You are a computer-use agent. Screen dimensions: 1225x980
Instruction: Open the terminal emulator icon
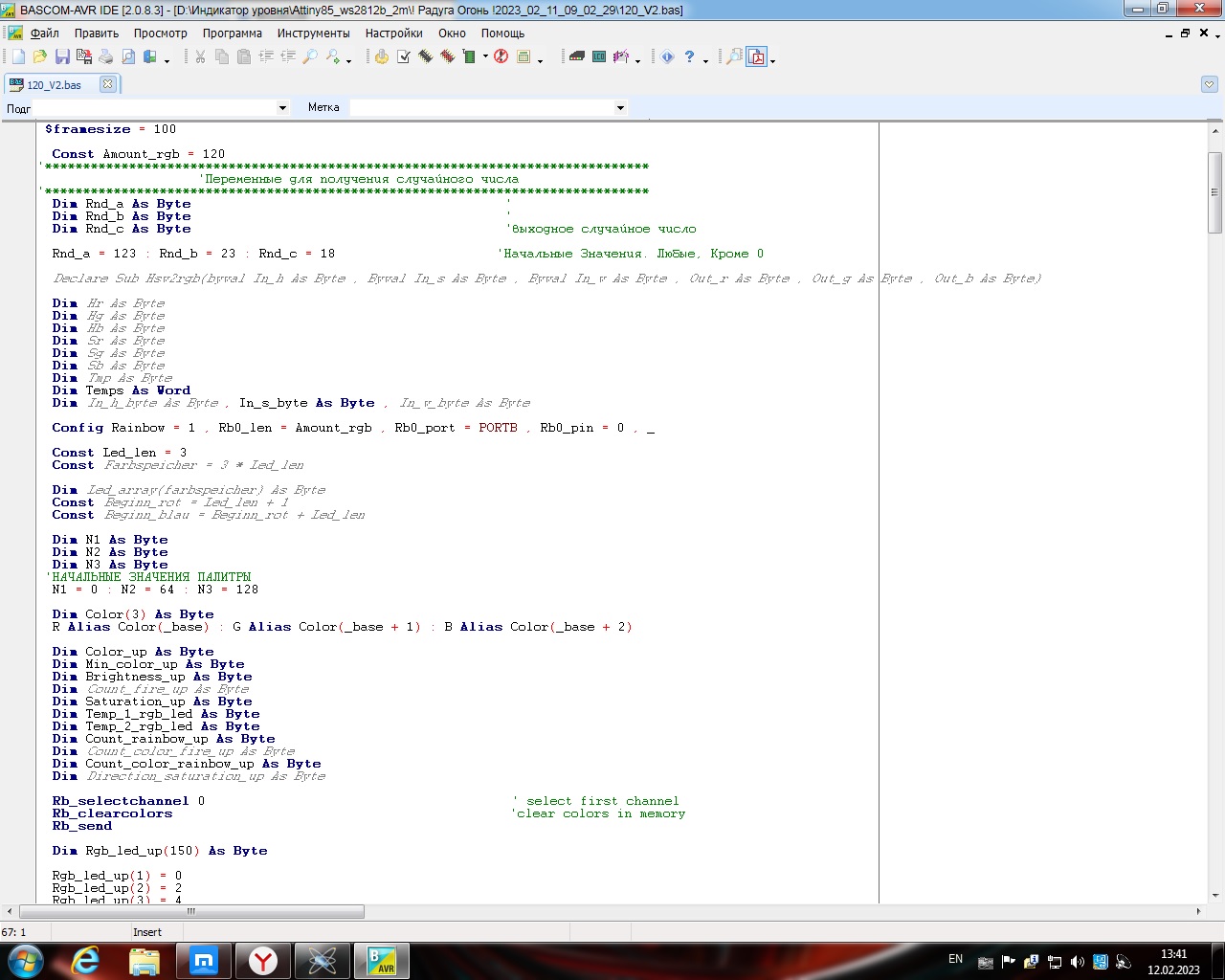click(x=576, y=57)
